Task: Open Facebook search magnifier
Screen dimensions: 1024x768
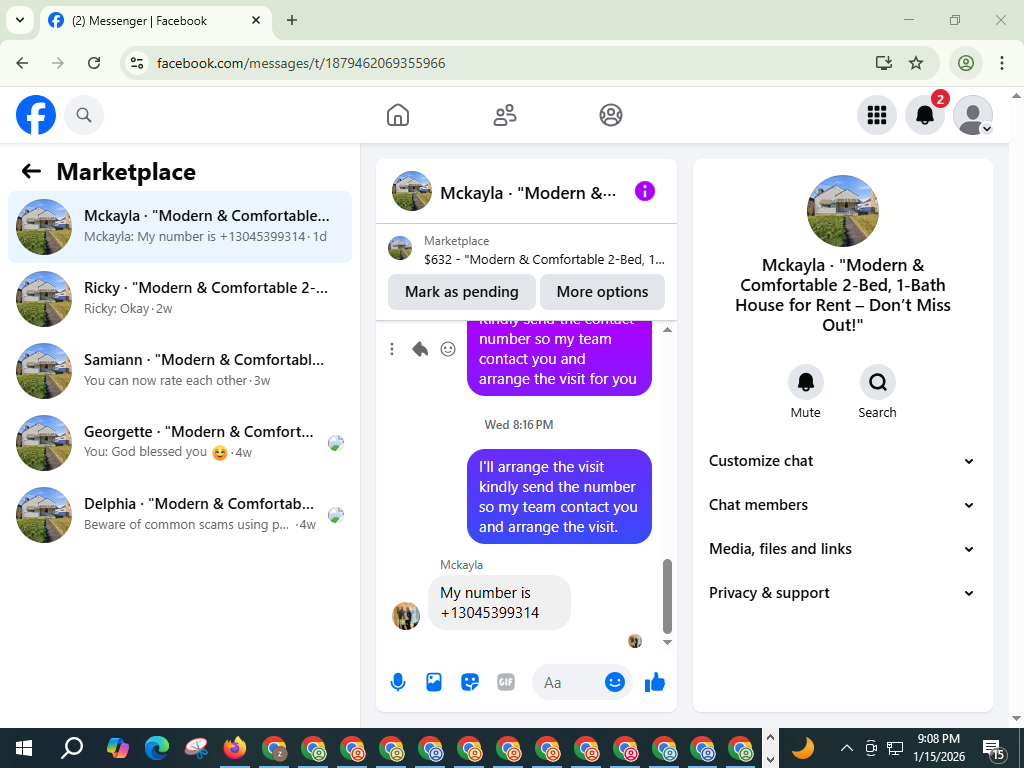Action: coord(84,115)
